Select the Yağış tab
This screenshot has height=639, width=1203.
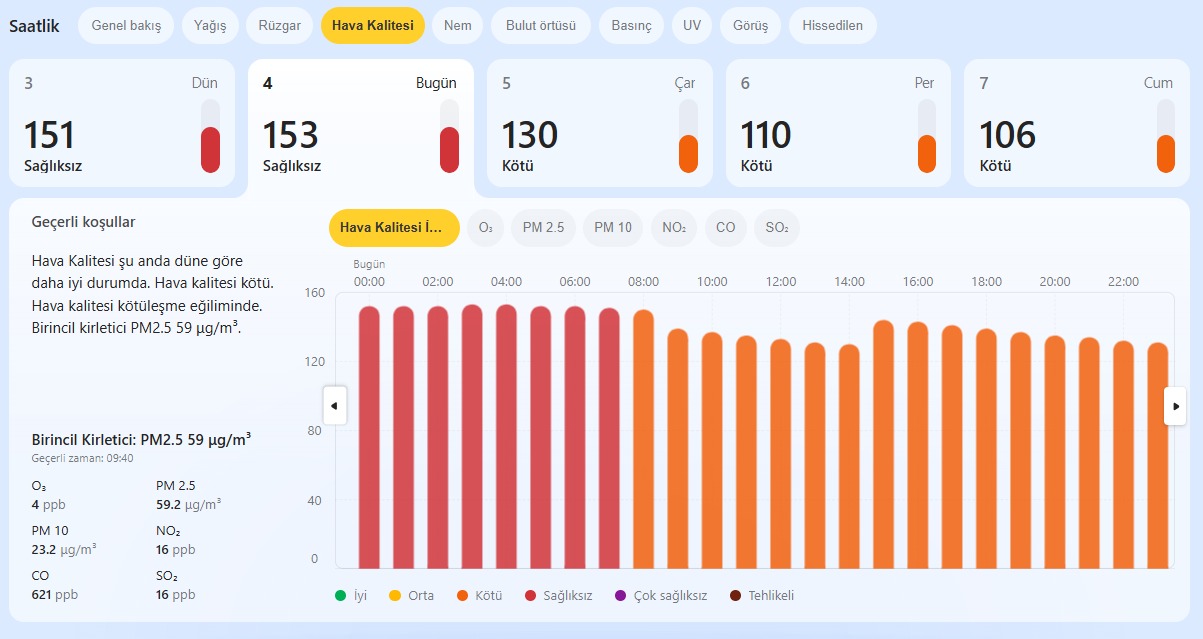coord(210,26)
